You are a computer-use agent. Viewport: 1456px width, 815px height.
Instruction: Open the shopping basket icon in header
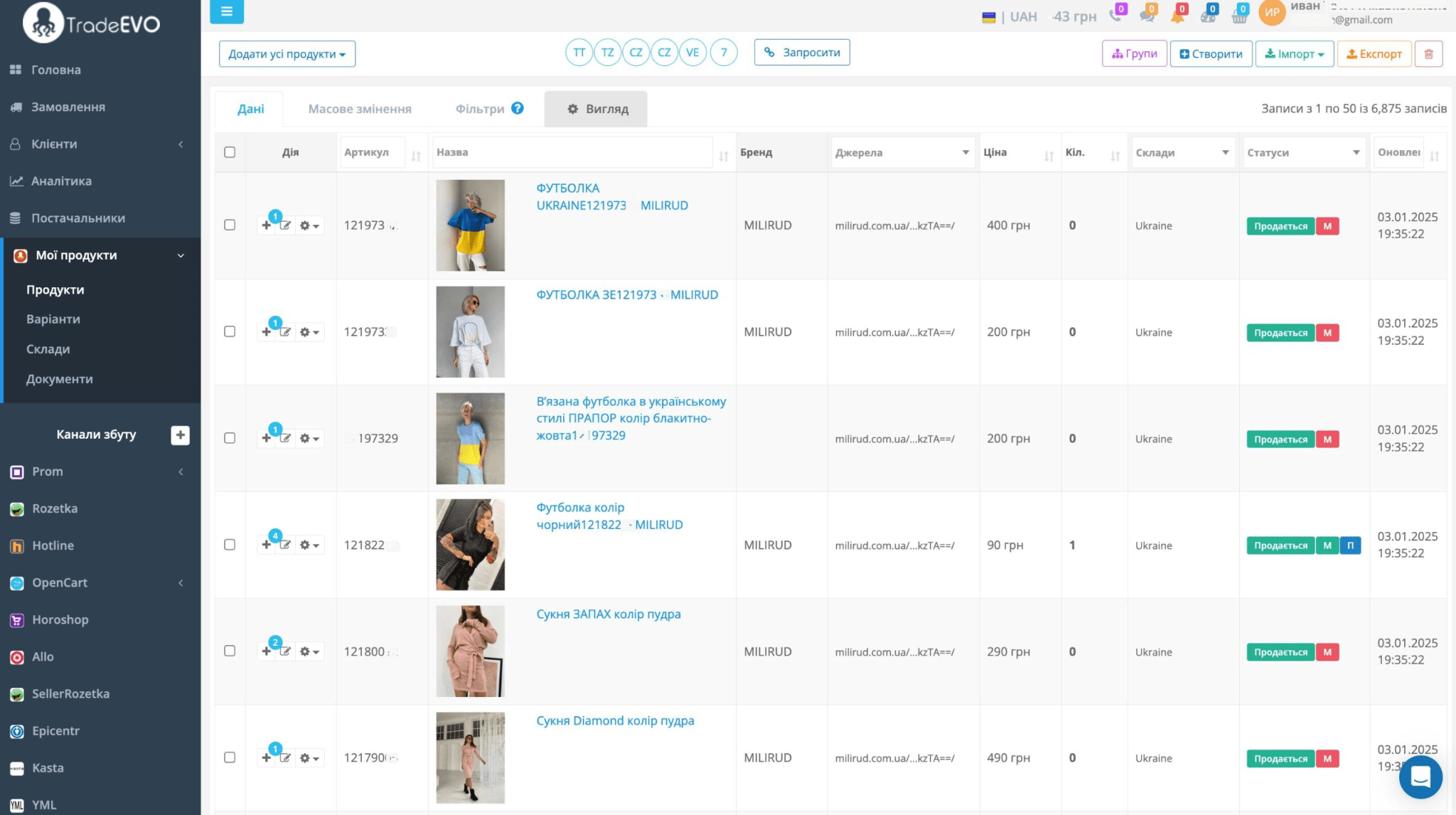[1239, 15]
